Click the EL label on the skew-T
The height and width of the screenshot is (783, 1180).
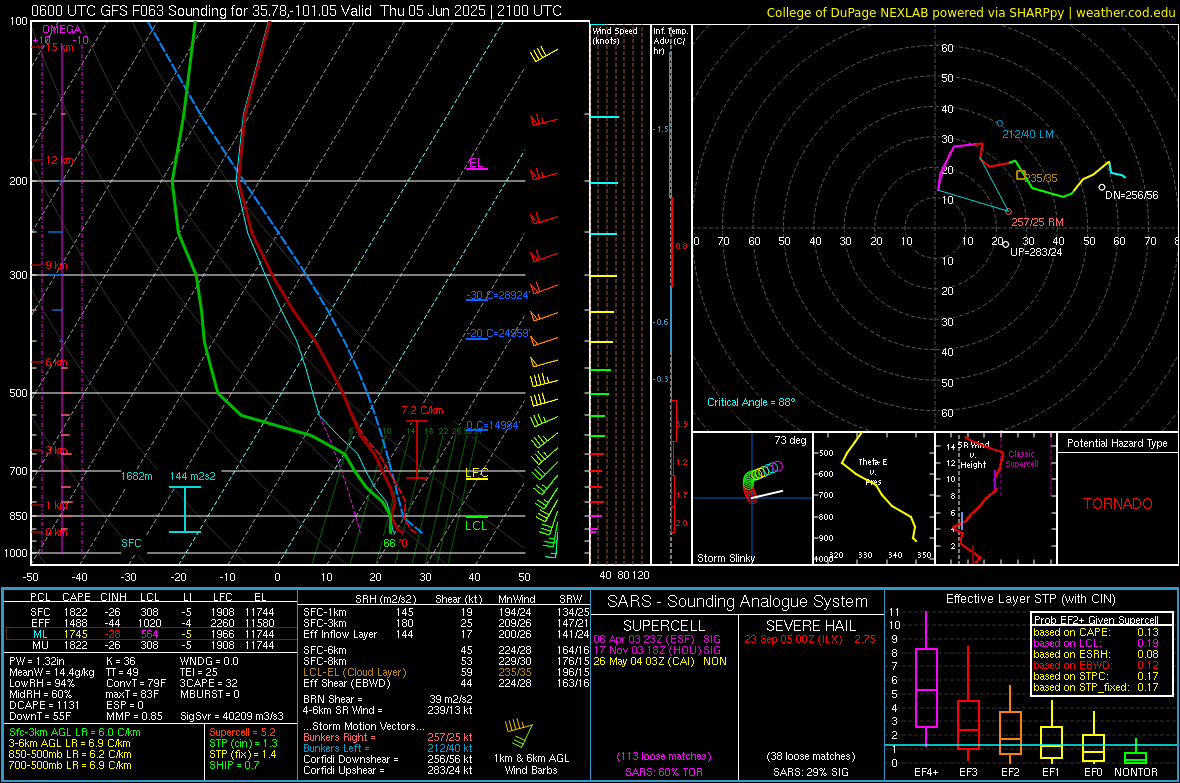pos(476,163)
